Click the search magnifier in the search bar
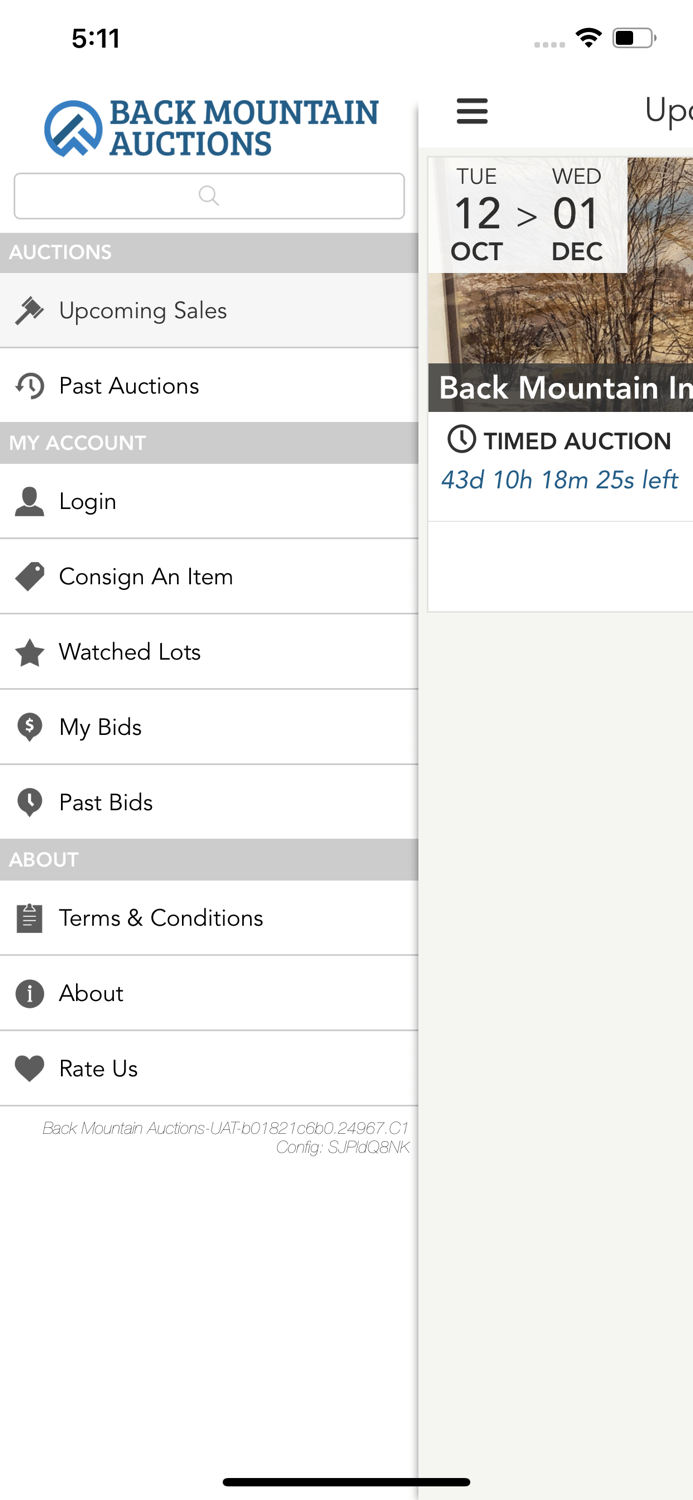693x1500 pixels. [209, 196]
